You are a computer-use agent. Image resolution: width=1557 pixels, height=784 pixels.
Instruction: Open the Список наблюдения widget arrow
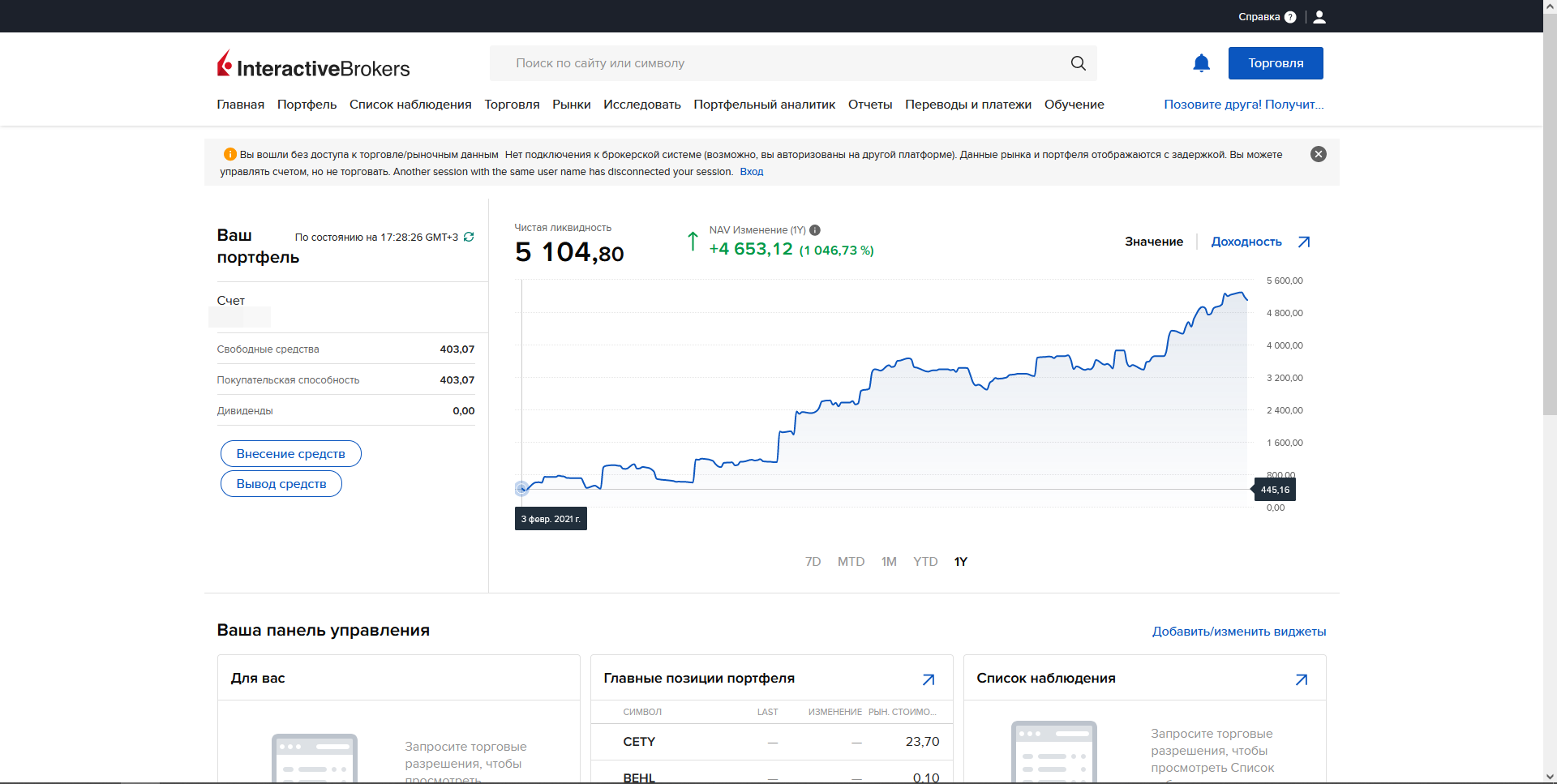click(x=1302, y=679)
